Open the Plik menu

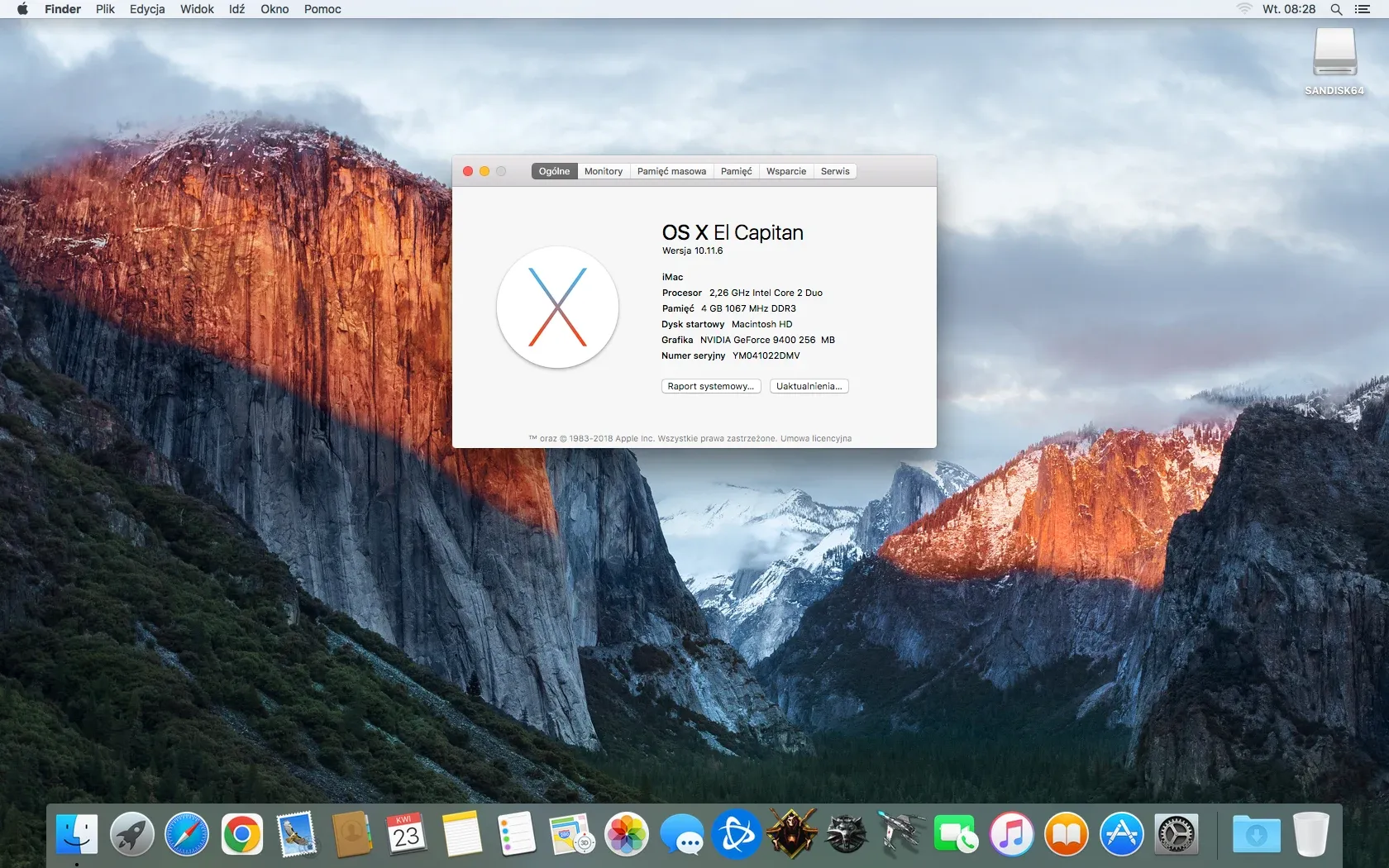(105, 9)
